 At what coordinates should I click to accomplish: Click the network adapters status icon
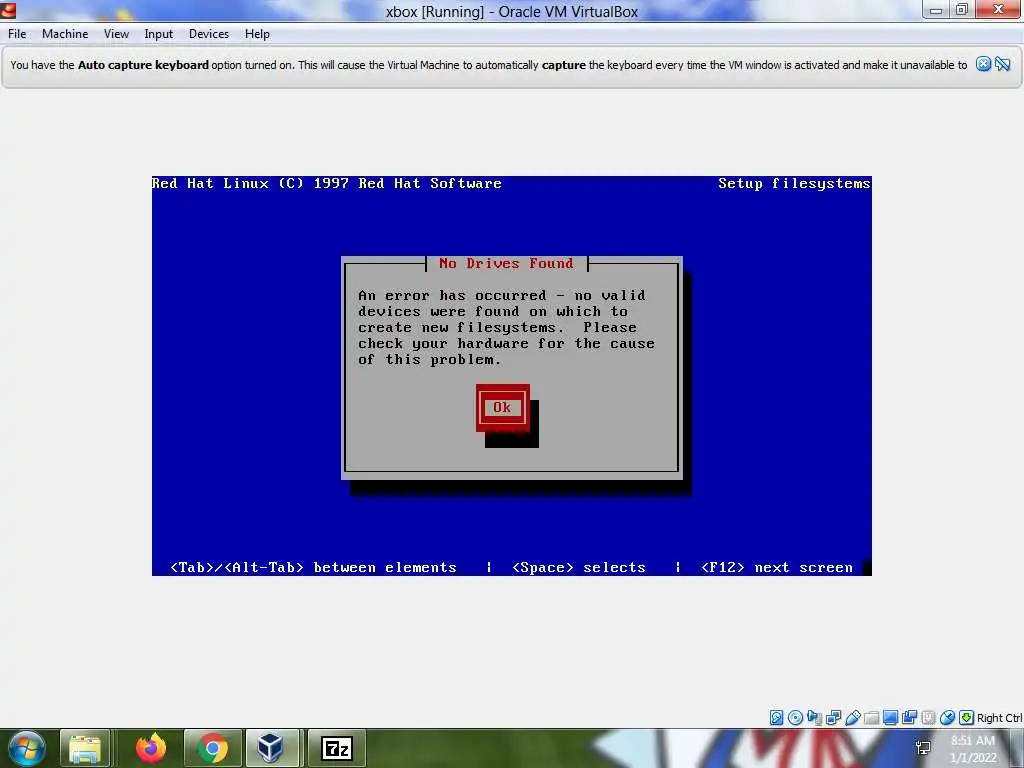(833, 718)
